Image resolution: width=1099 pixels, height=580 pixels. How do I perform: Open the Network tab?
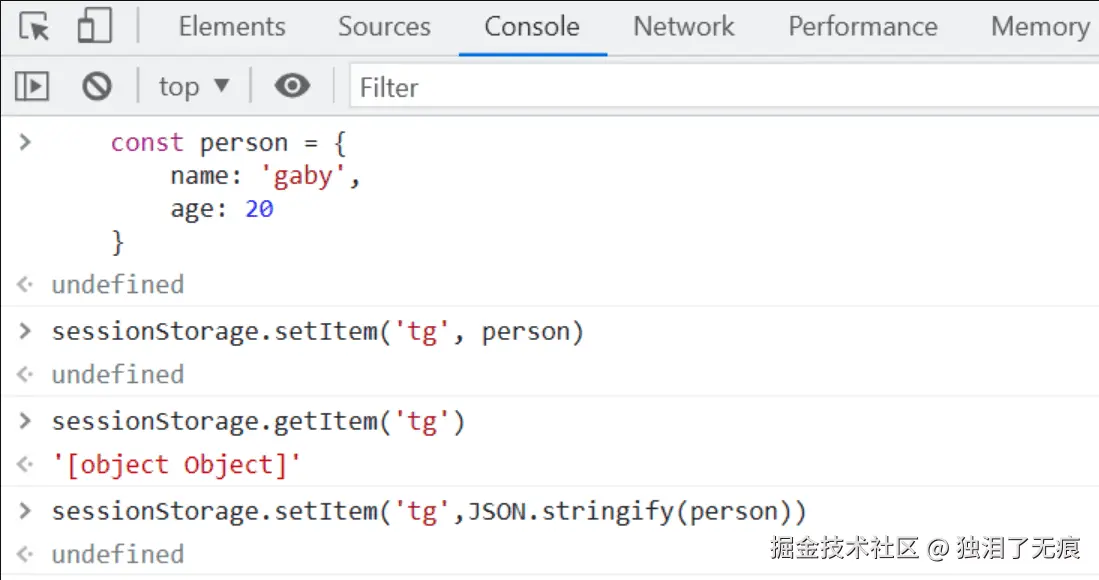pyautogui.click(x=684, y=27)
